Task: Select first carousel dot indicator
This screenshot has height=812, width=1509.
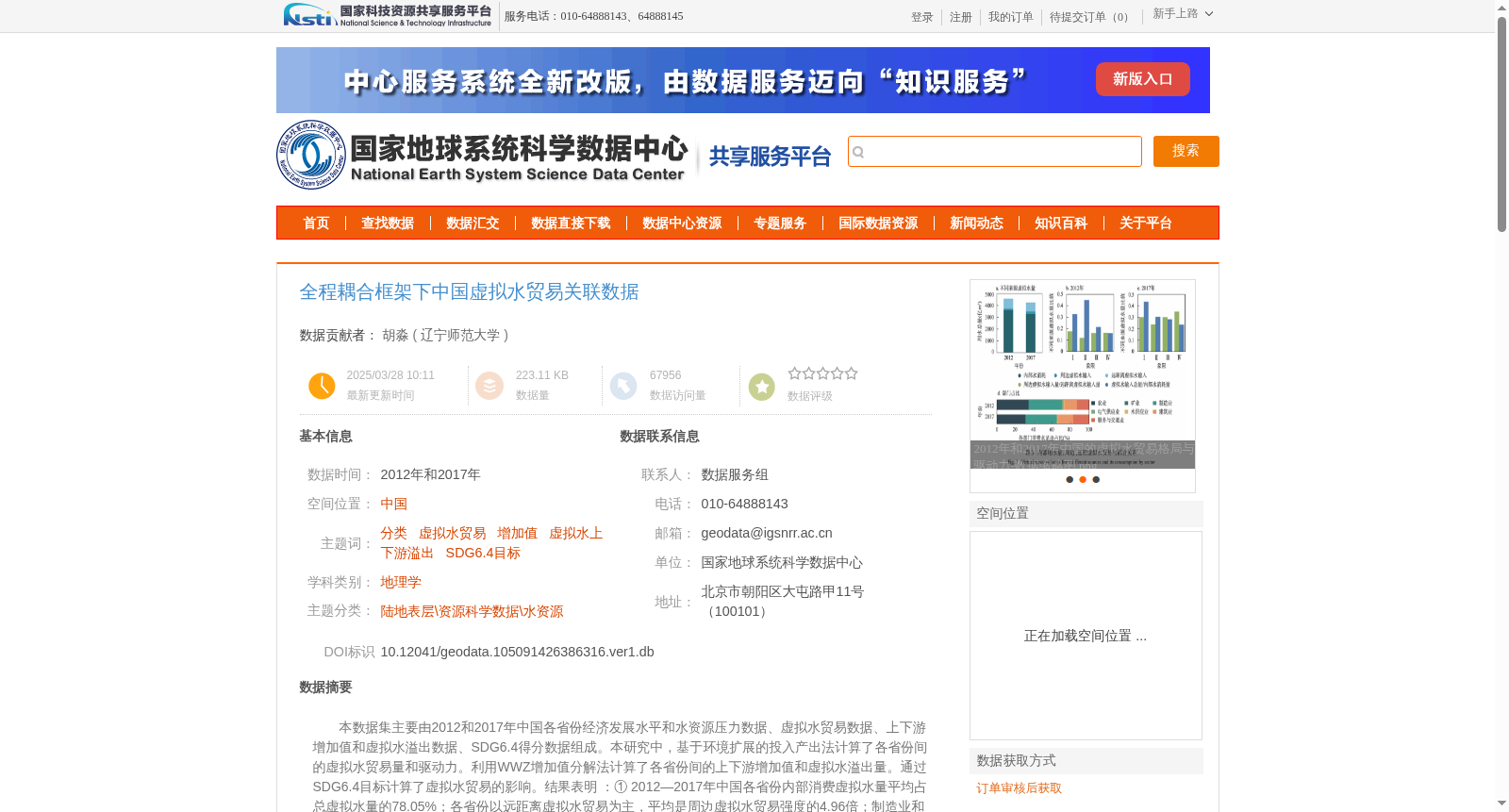Action: coord(1070,480)
